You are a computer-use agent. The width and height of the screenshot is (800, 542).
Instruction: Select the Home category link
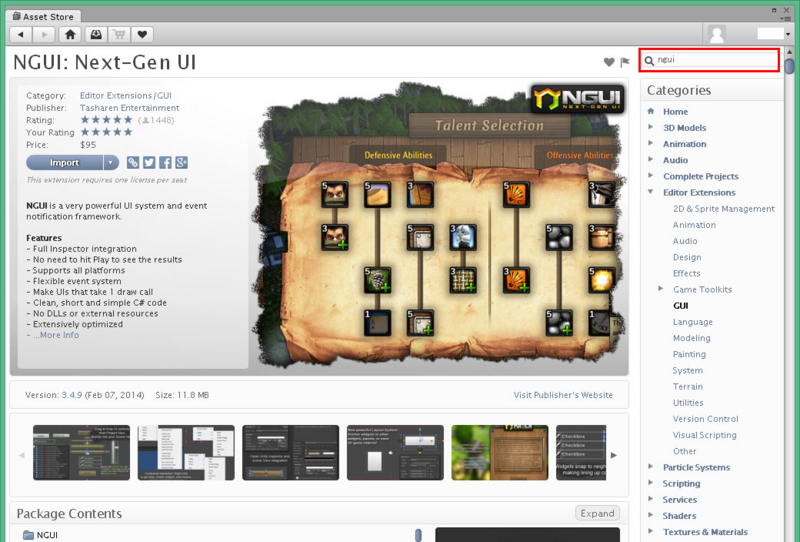click(675, 112)
